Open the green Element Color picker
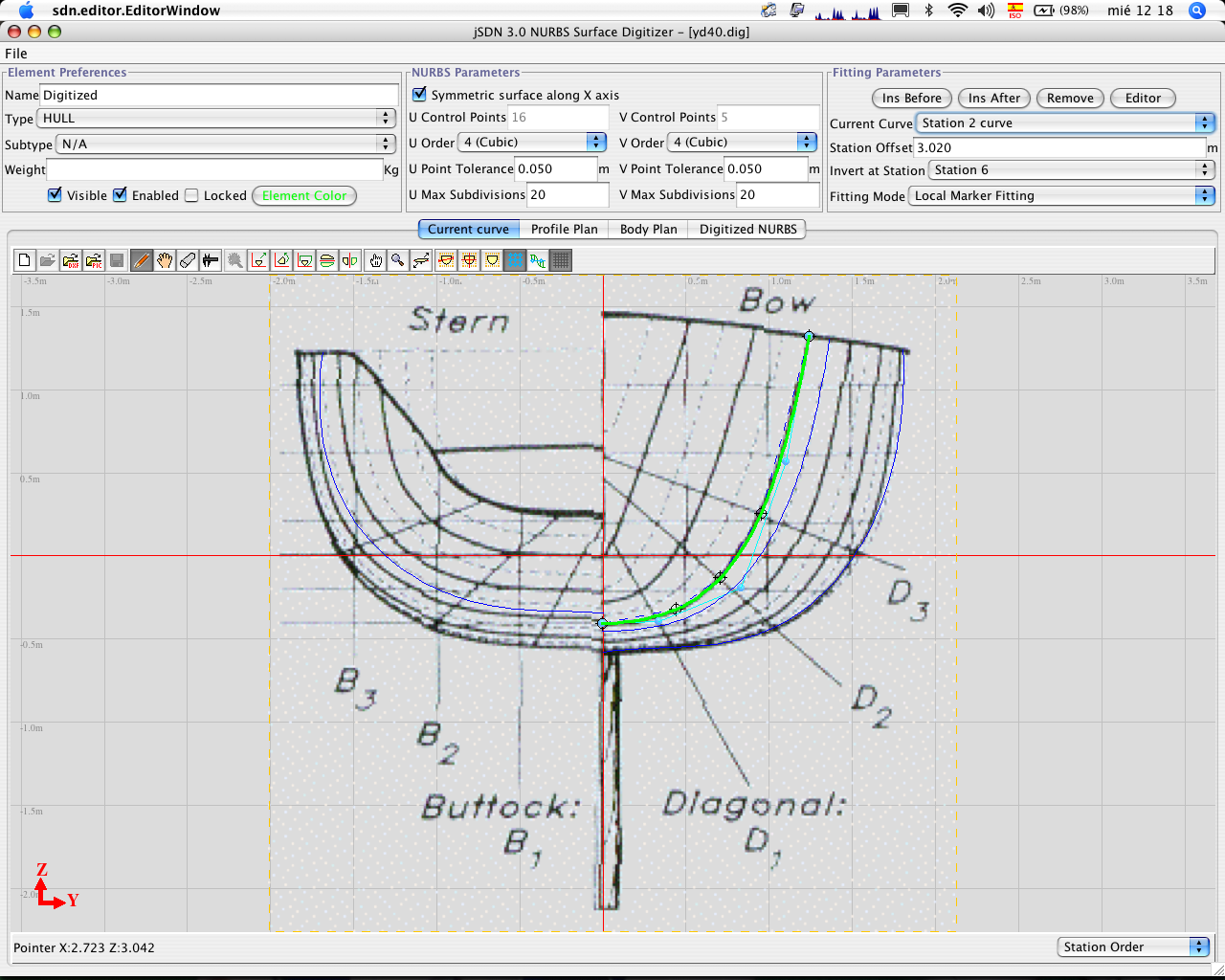 pyautogui.click(x=304, y=195)
